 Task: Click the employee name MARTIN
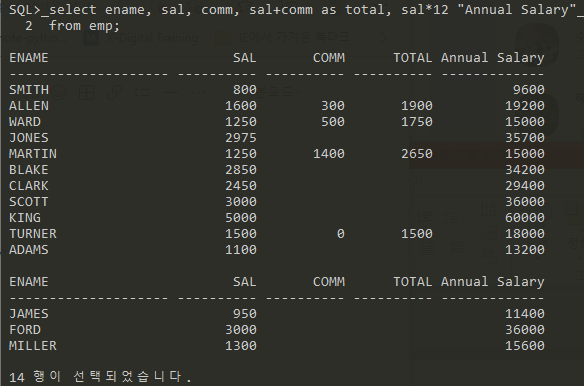point(33,154)
